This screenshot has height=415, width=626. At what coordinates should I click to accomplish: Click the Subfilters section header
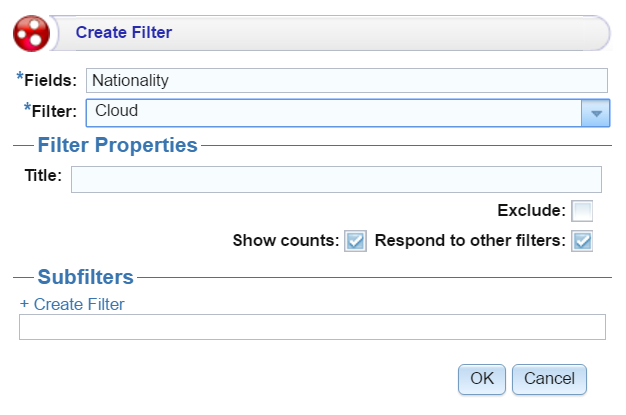coord(85,277)
